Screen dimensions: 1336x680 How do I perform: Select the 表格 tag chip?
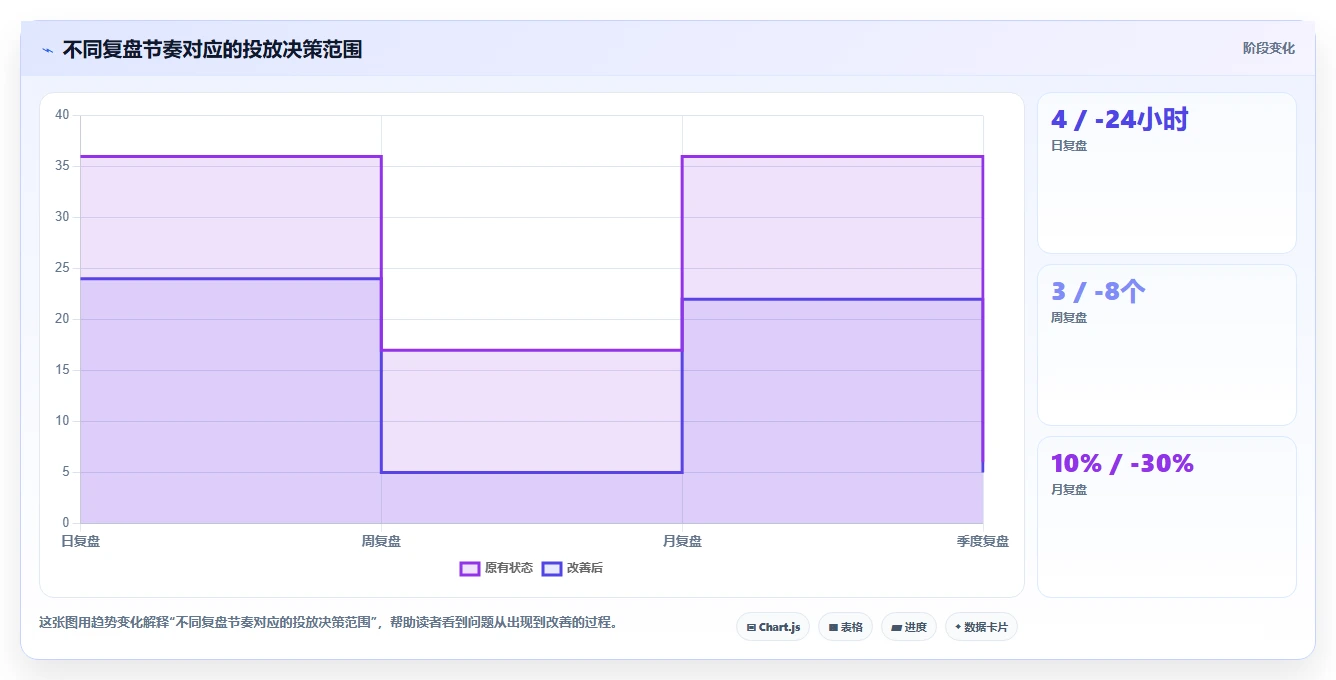pyautogui.click(x=845, y=627)
